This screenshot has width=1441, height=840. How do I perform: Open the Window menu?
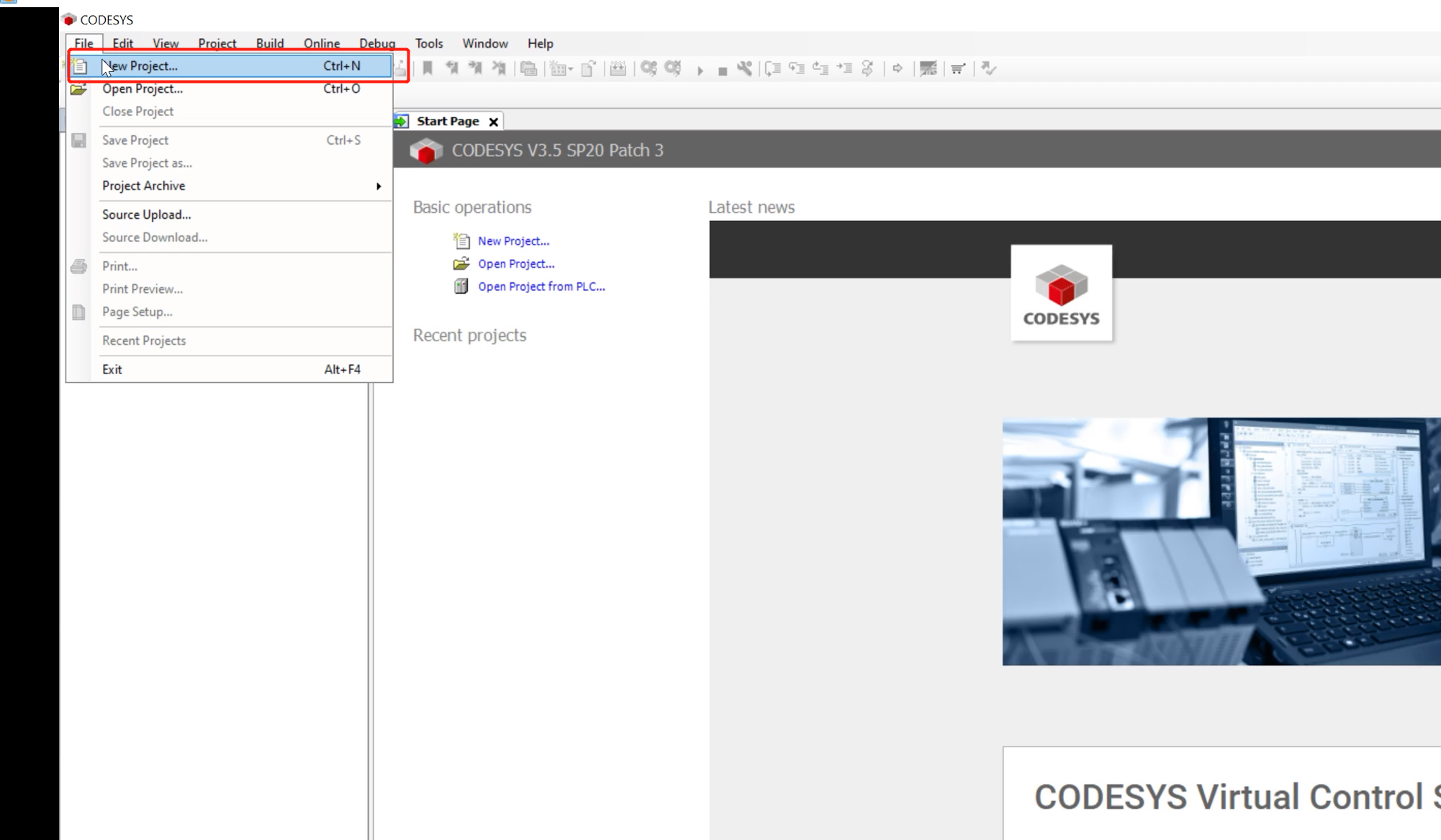pos(485,43)
